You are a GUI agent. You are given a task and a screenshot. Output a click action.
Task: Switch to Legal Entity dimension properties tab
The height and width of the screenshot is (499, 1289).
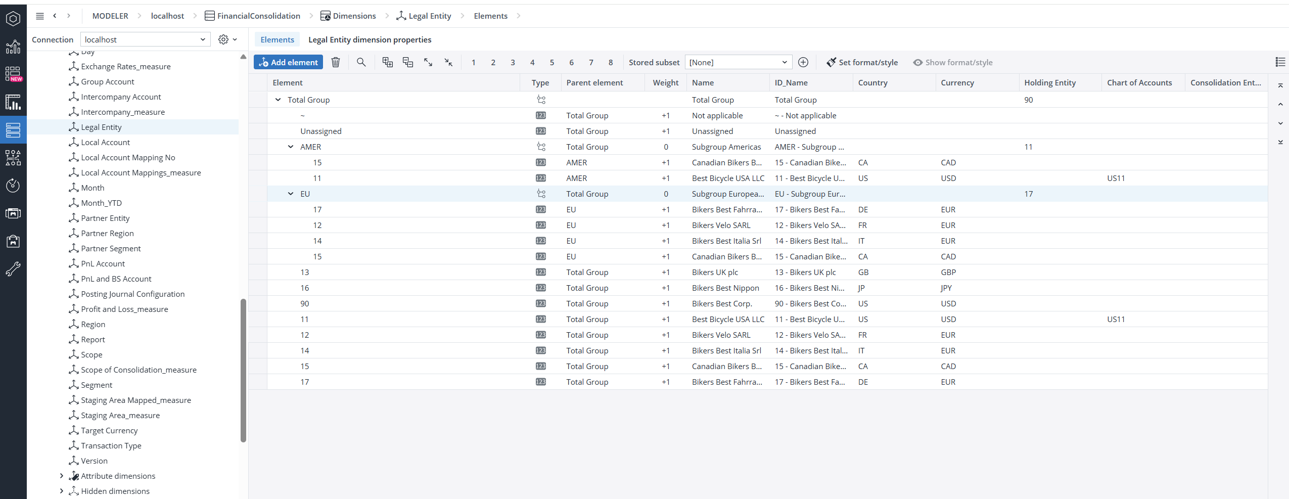coord(369,40)
